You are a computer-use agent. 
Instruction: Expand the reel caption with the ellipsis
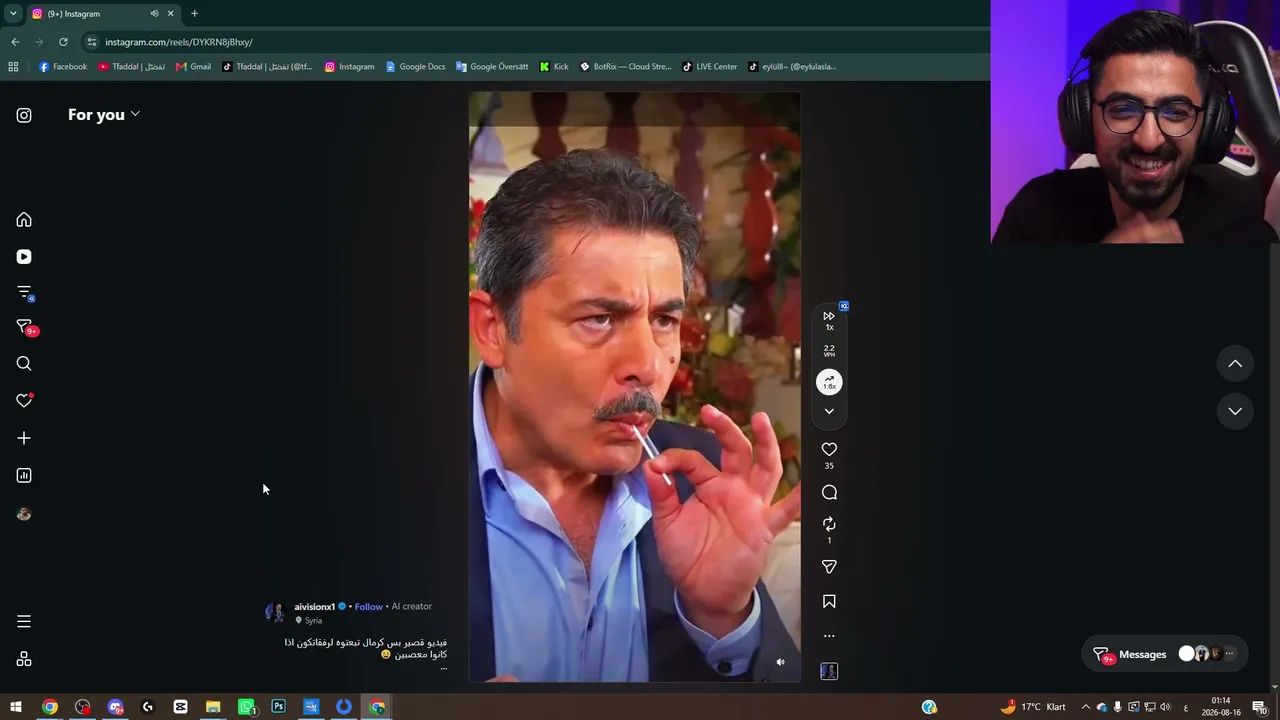pos(443,667)
